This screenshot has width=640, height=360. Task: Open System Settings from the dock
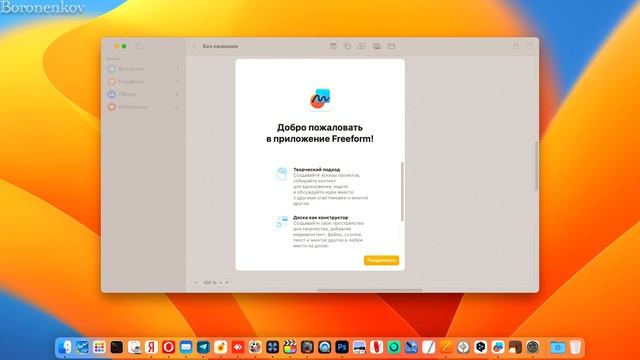532,347
